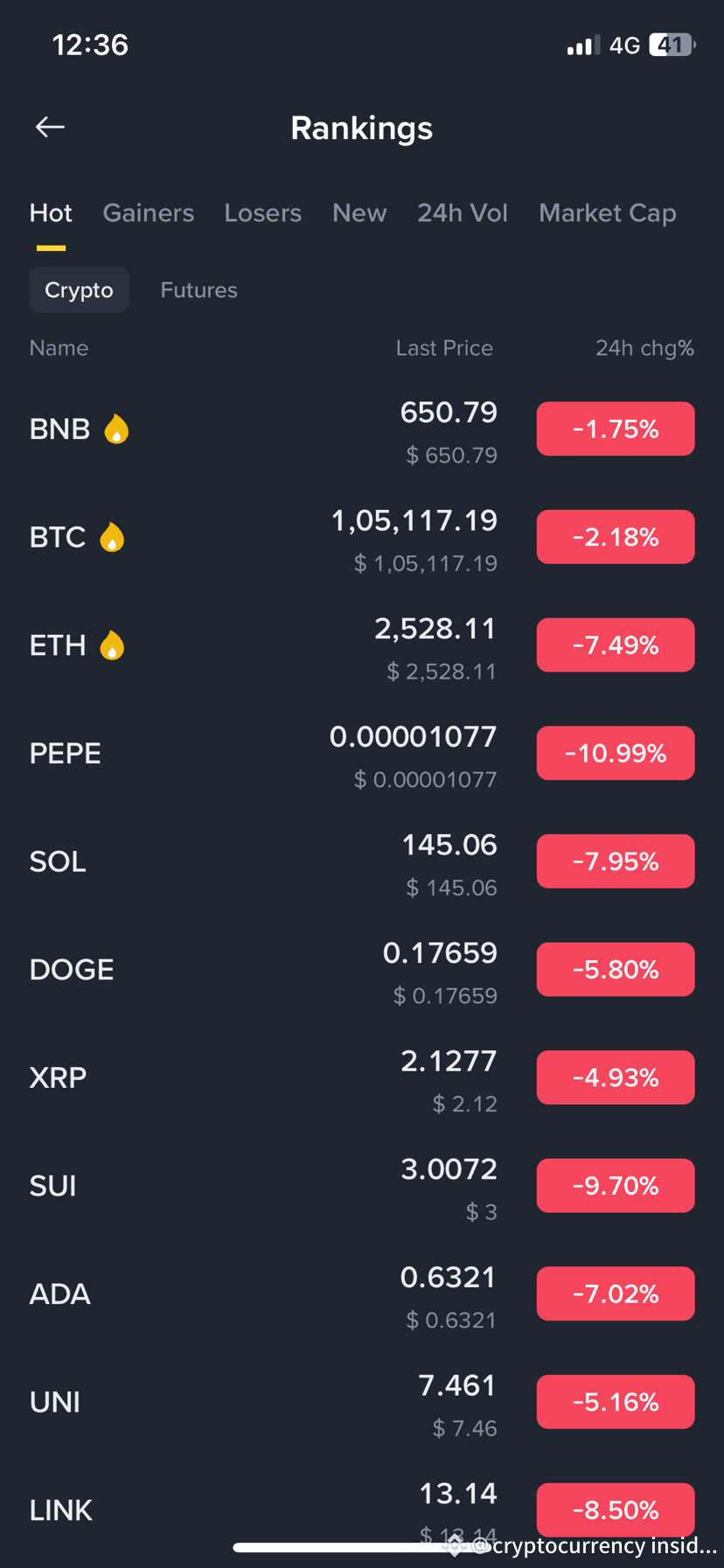Tap the back arrow icon
The height and width of the screenshot is (1568, 724).
click(x=50, y=128)
